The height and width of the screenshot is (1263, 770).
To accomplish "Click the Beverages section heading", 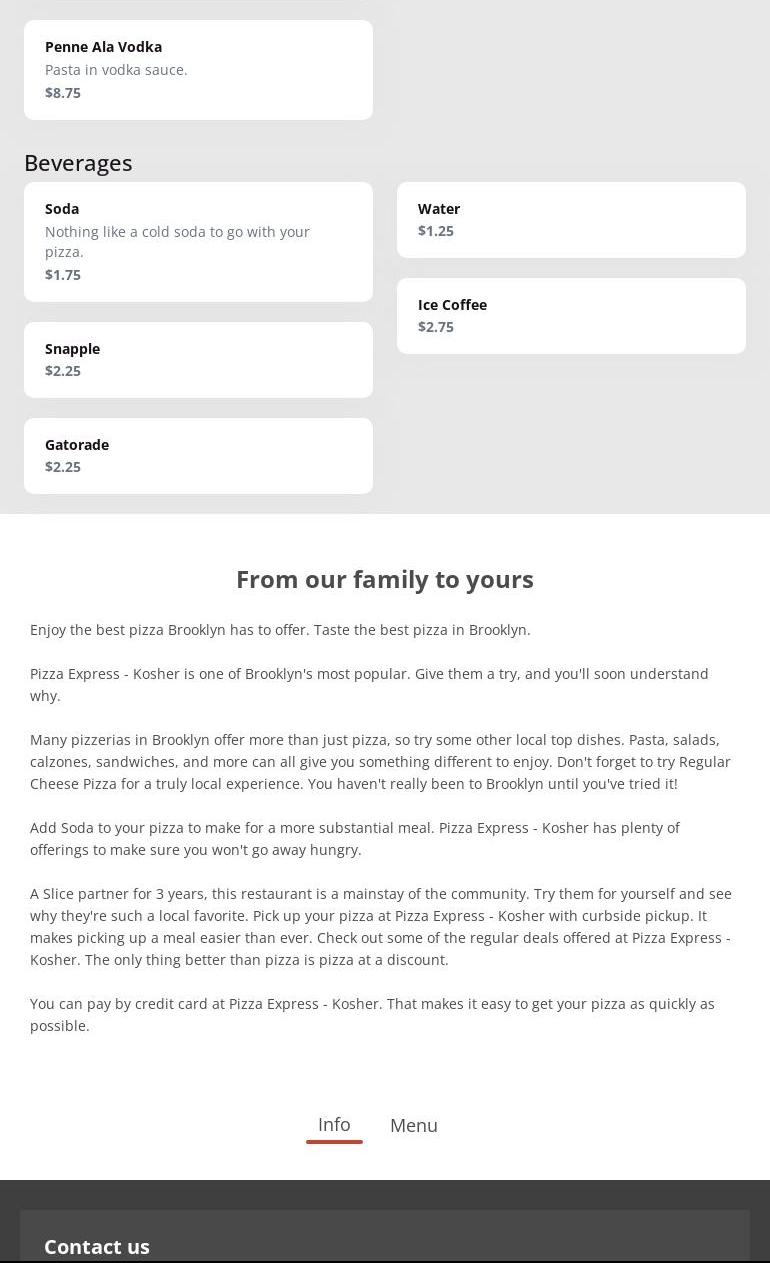I will pos(78,163).
